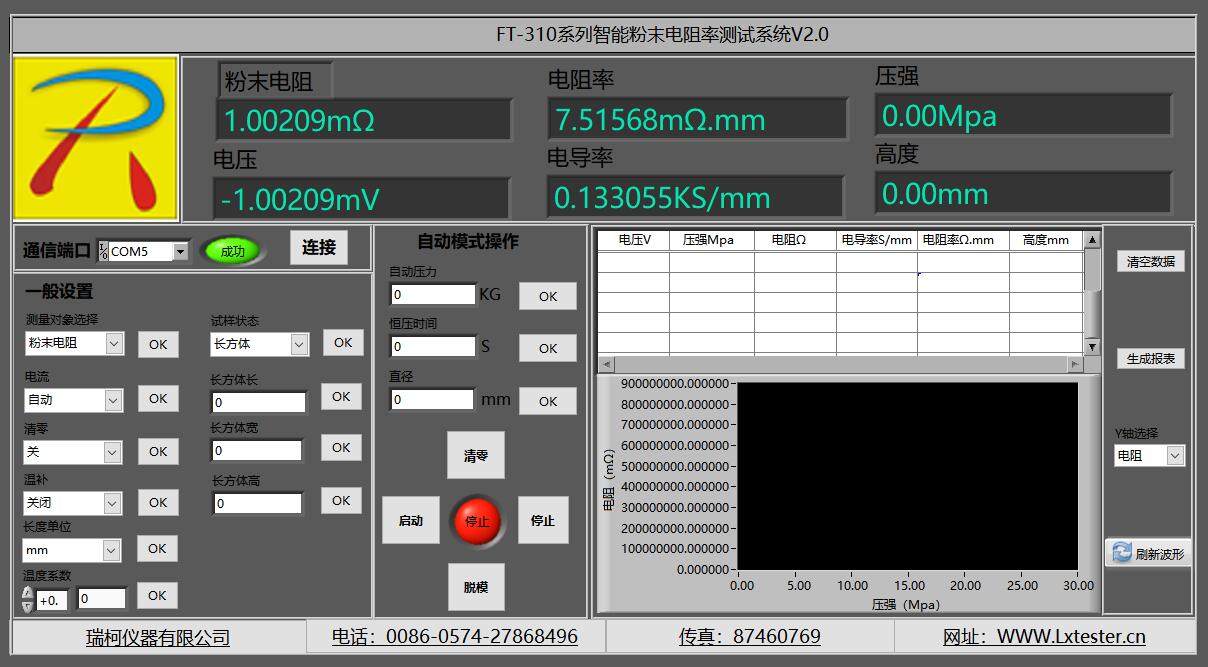
Task: Click the company logo image
Action: click(96, 138)
